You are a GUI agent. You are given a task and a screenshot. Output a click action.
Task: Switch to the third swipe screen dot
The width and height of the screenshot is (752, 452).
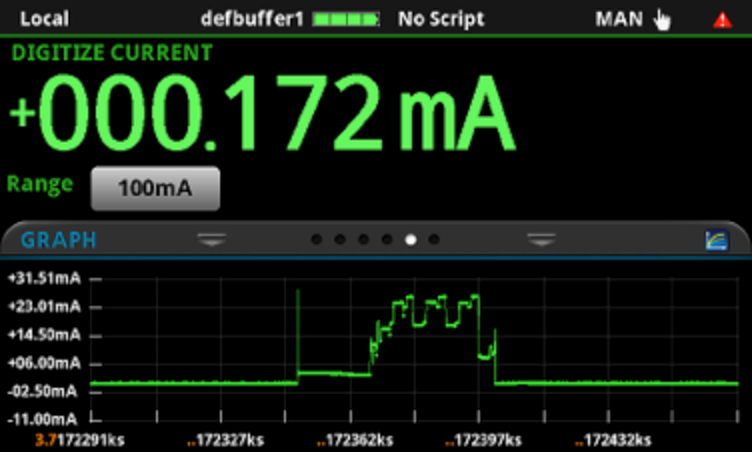[x=364, y=240]
